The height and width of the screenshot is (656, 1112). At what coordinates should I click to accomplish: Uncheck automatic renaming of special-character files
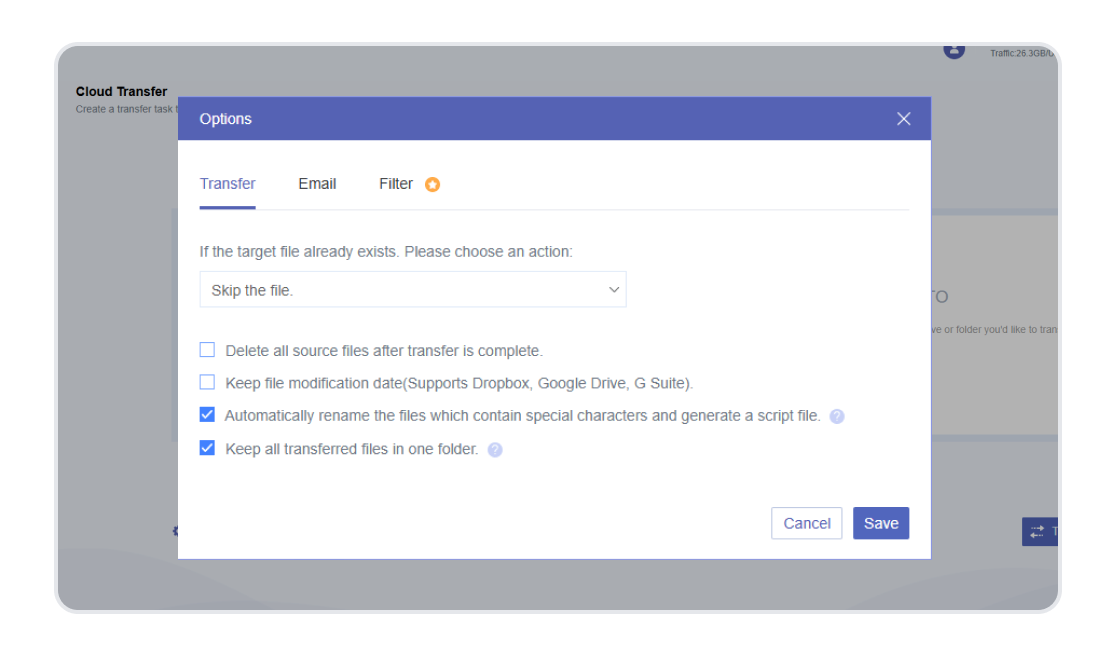207,414
